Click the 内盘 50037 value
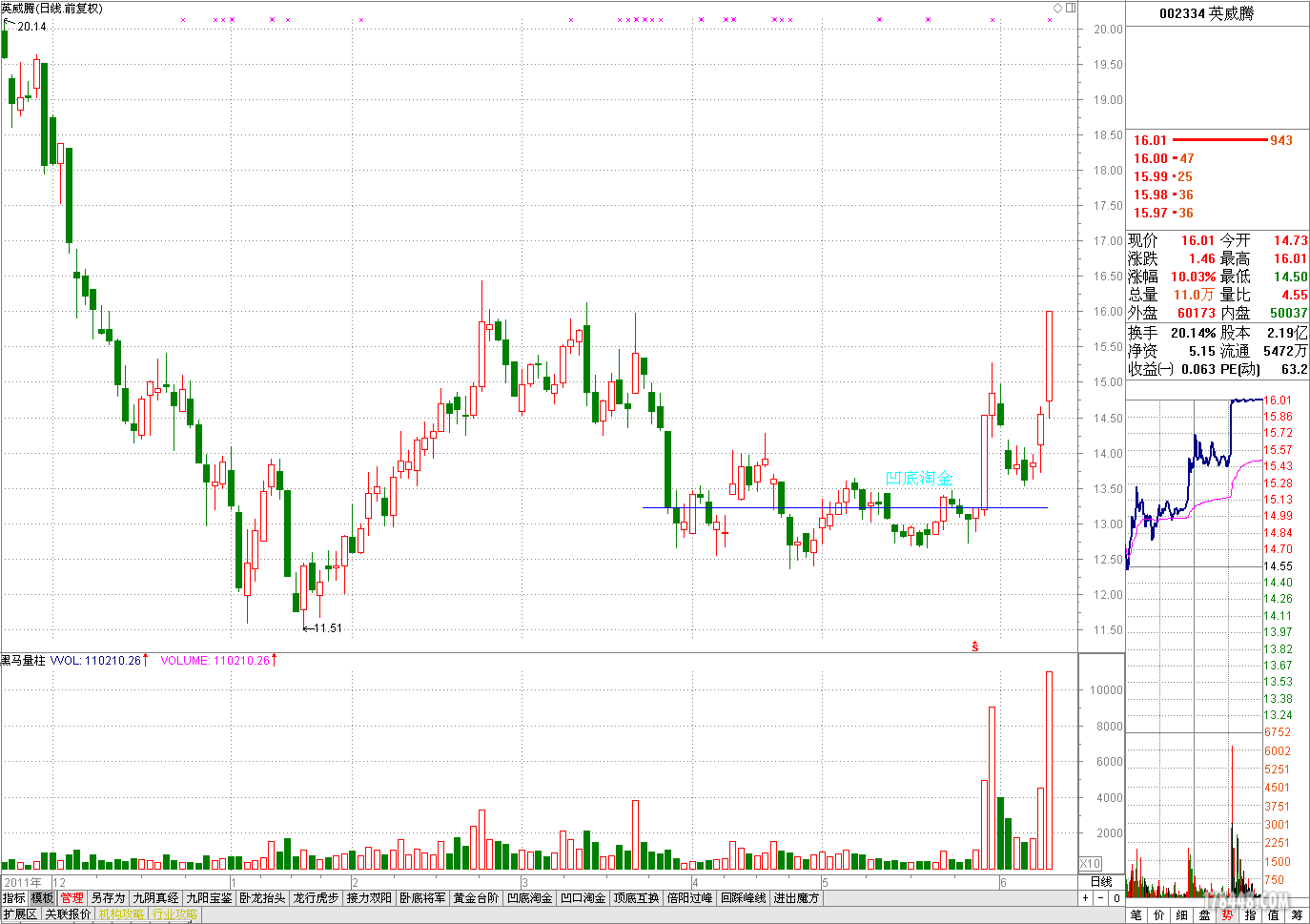Image resolution: width=1310 pixels, height=924 pixels. pos(1288,314)
